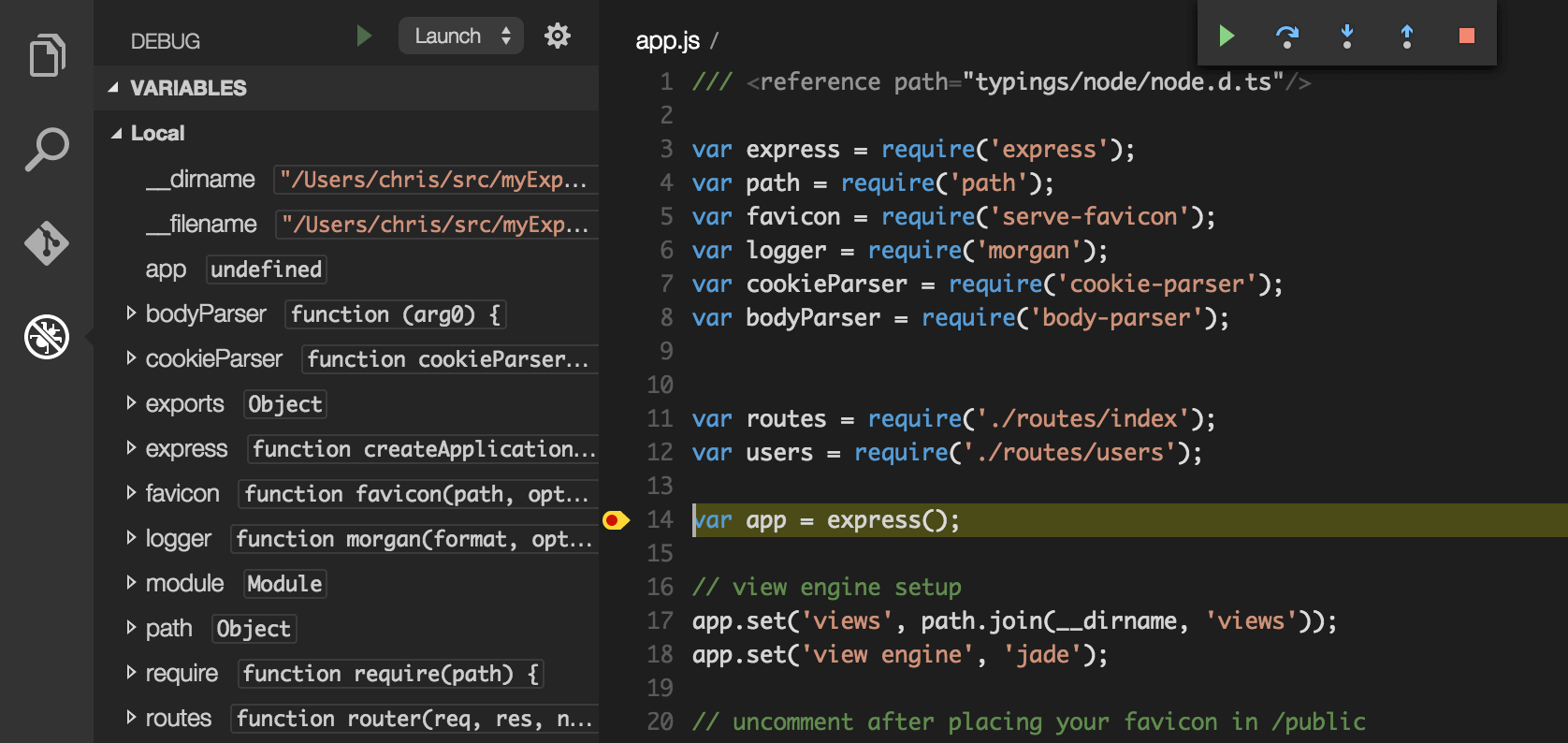Click line number 16 in the gutter
The image size is (1568, 743).
coord(661,588)
